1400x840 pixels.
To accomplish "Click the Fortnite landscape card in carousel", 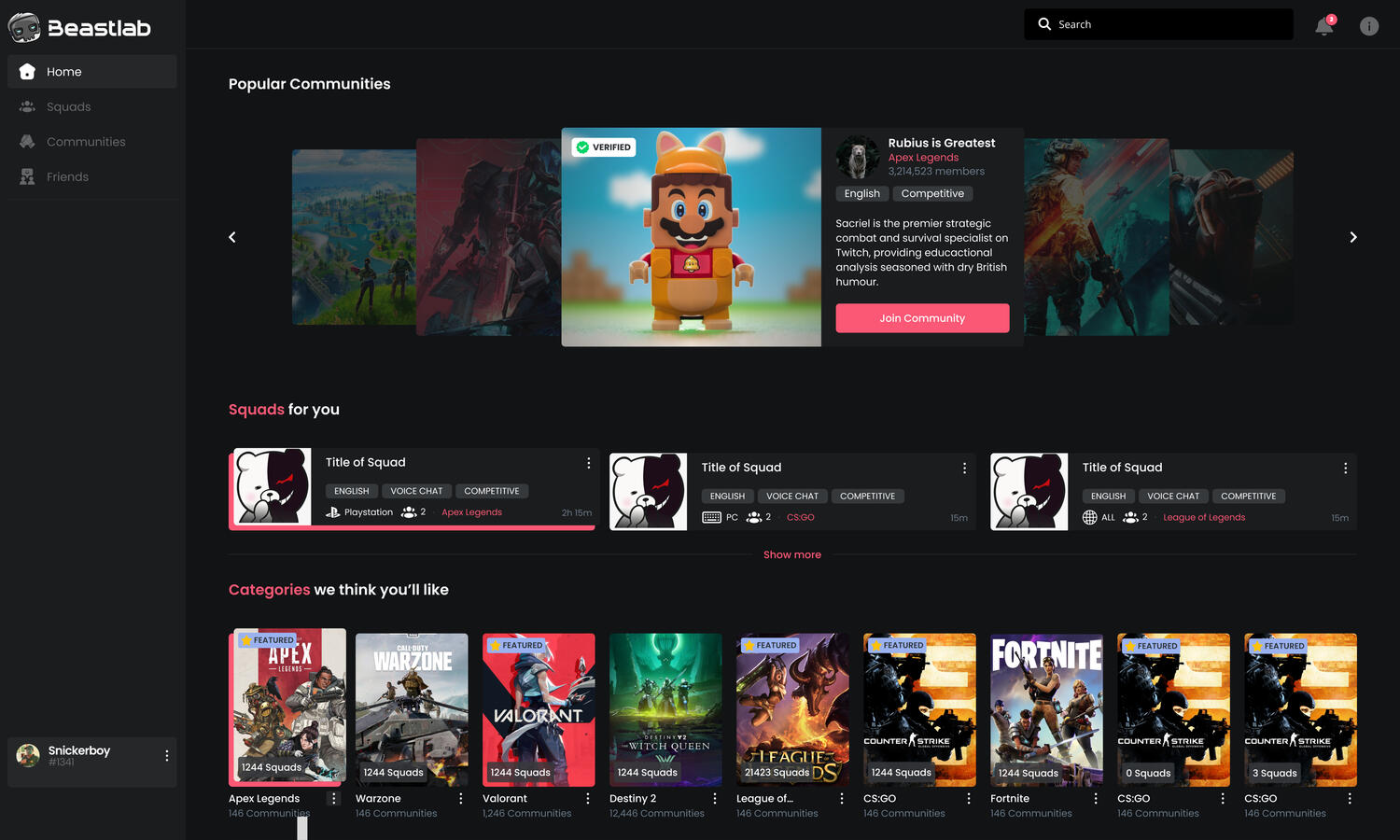I will click(x=354, y=237).
